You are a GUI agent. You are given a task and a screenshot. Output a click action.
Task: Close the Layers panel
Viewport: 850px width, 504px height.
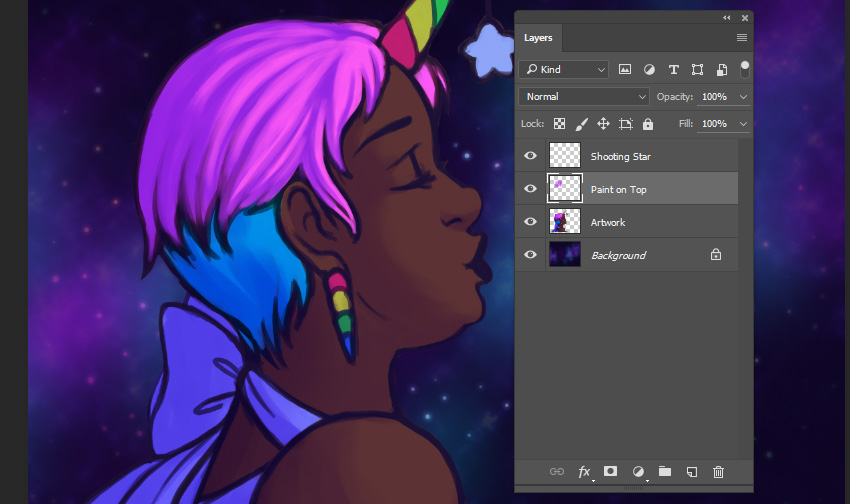[745, 18]
